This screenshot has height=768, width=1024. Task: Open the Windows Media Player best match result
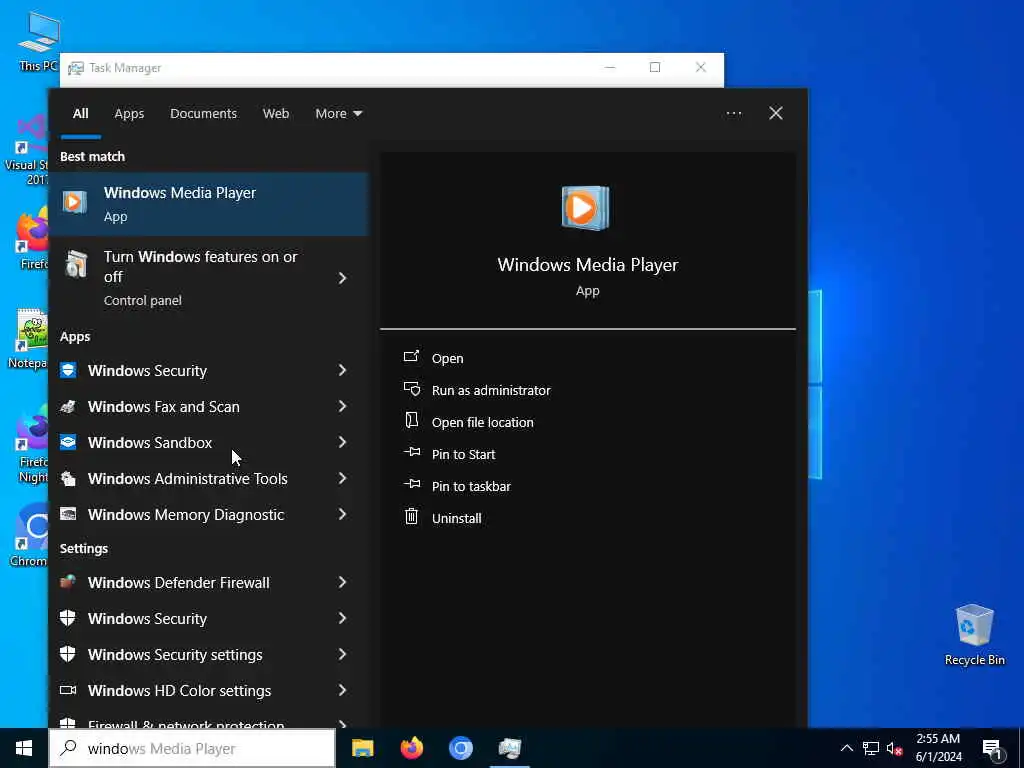208,204
